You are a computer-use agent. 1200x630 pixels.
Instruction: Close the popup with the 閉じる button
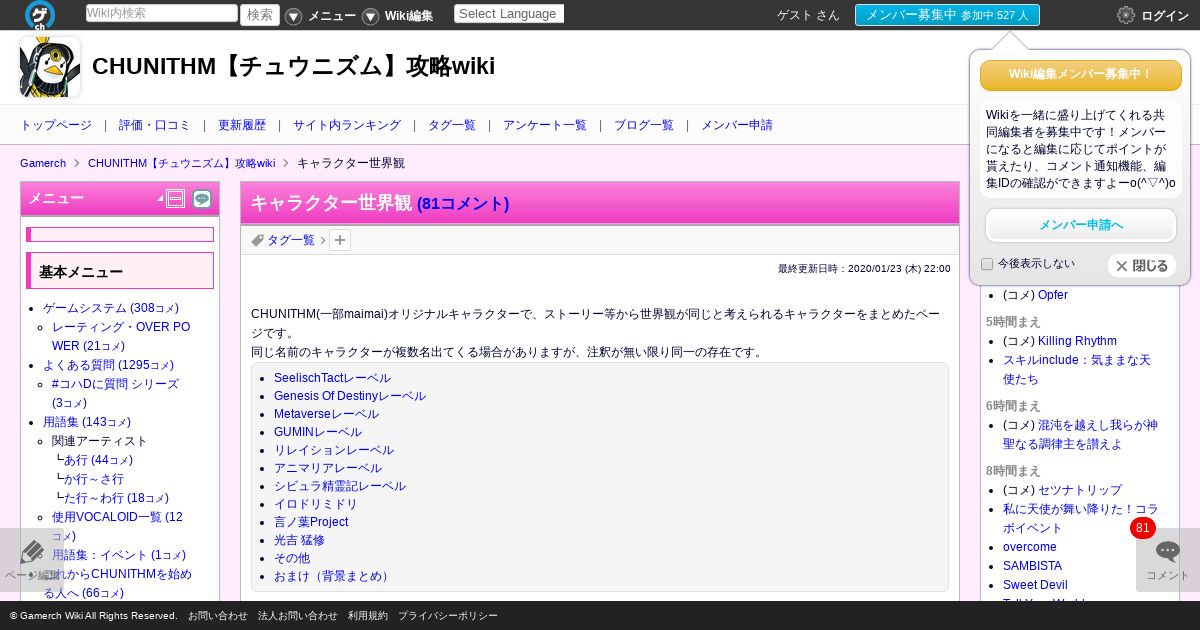pyautogui.click(x=1141, y=266)
